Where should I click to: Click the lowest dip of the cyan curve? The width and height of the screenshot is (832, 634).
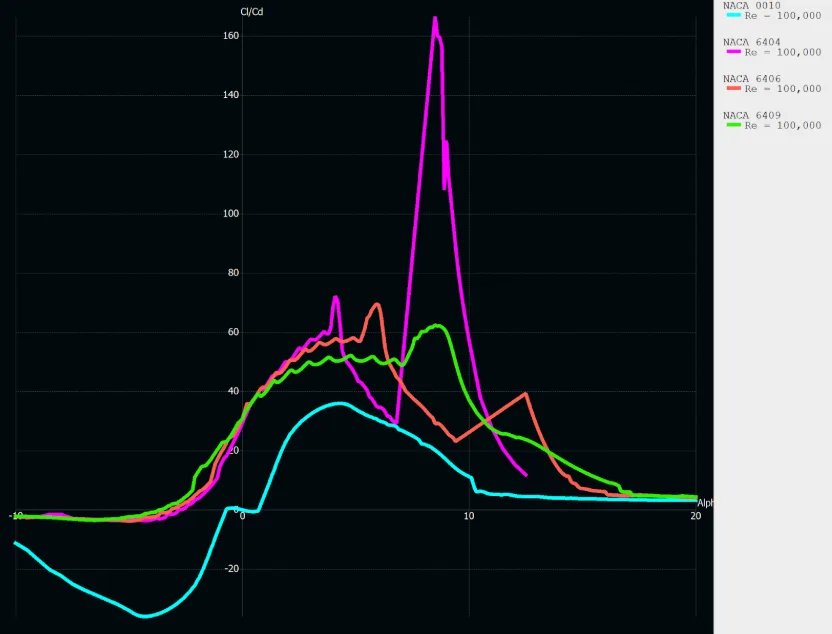[x=145, y=616]
